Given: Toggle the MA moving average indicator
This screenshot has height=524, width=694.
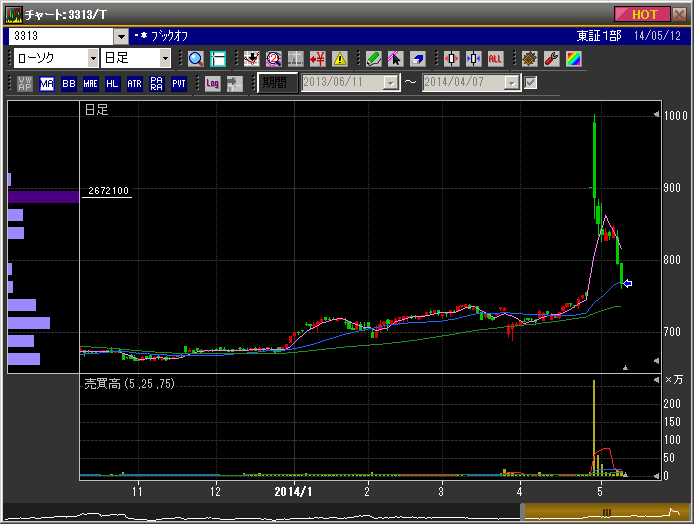Looking at the screenshot, I should (x=47, y=84).
